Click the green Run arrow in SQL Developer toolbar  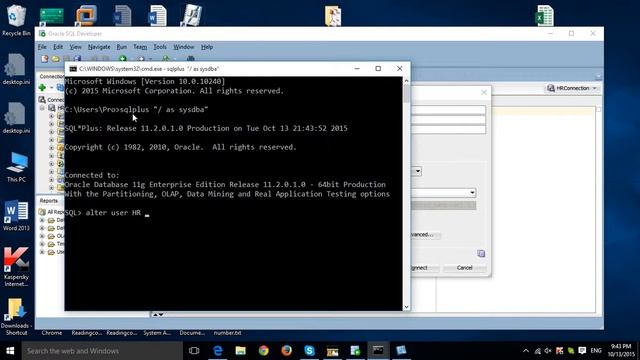point(122,59)
